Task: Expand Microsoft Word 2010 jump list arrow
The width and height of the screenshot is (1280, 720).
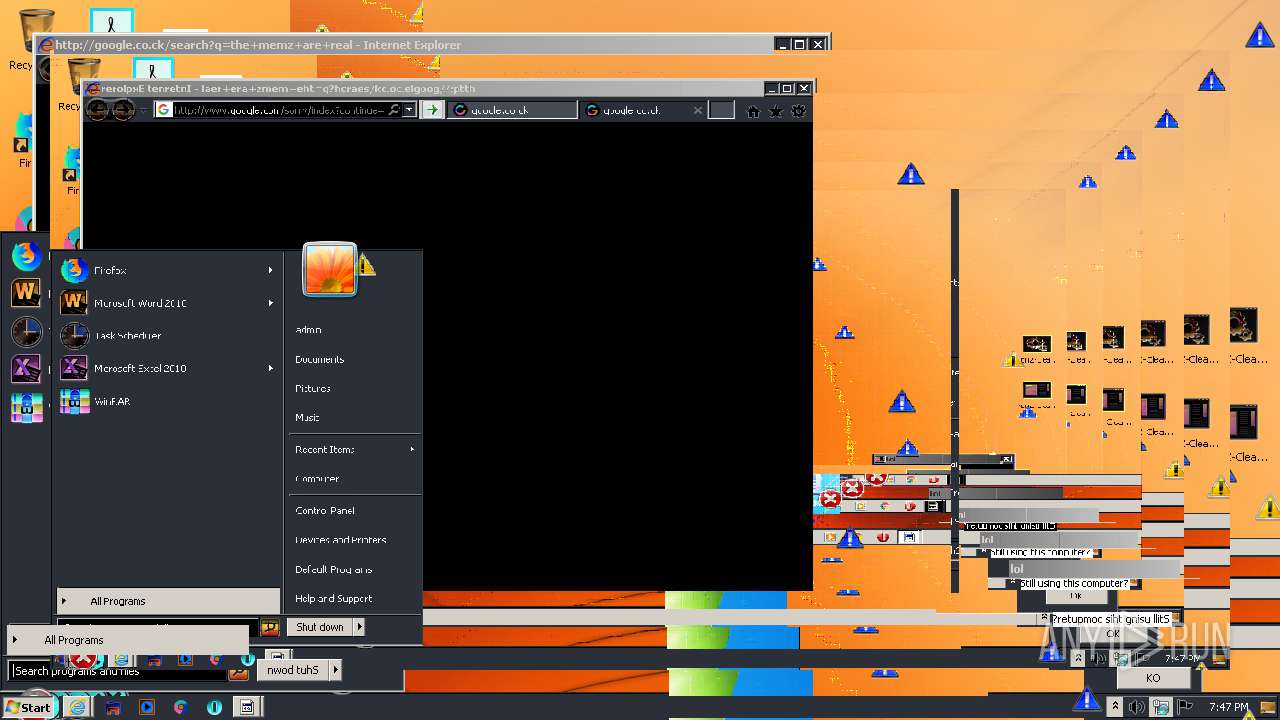Action: (x=270, y=303)
